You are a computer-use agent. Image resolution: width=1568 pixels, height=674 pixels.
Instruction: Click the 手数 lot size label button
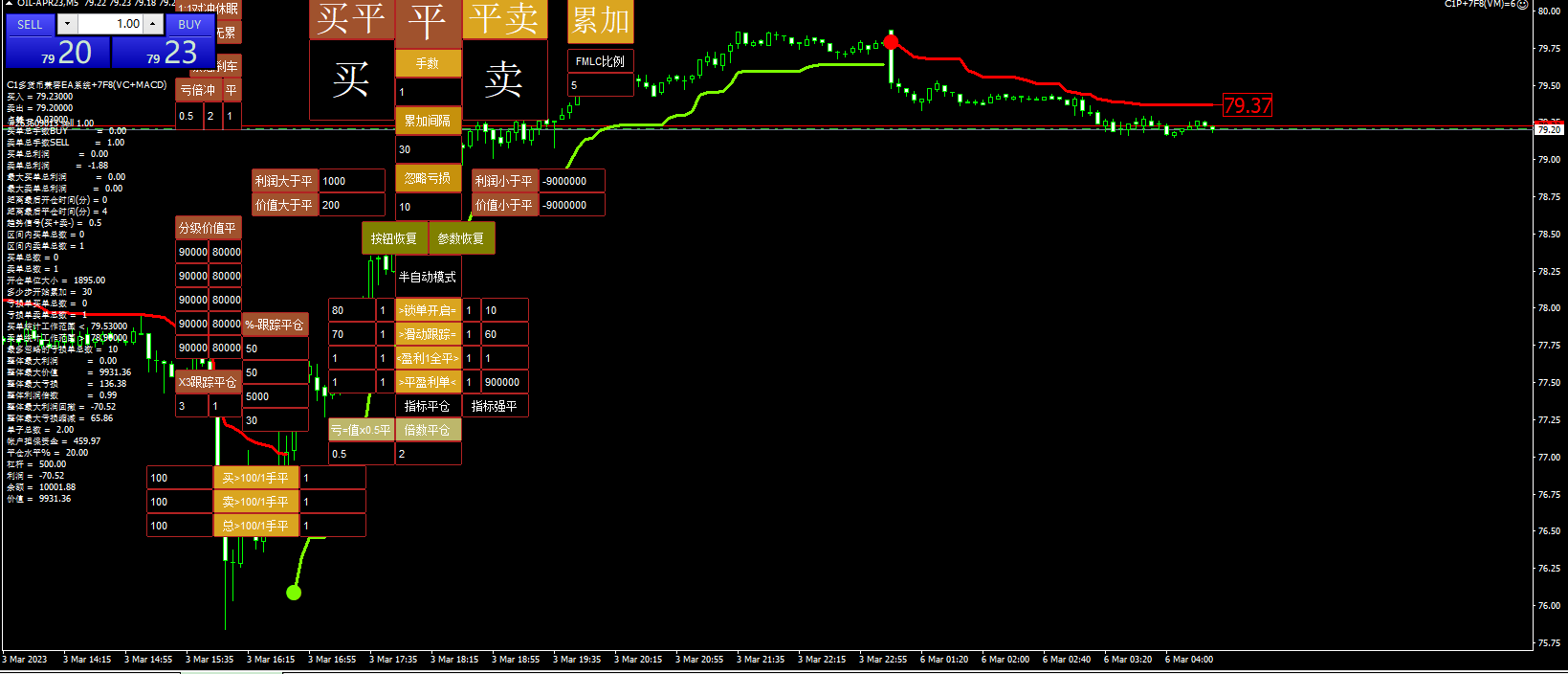pos(428,63)
